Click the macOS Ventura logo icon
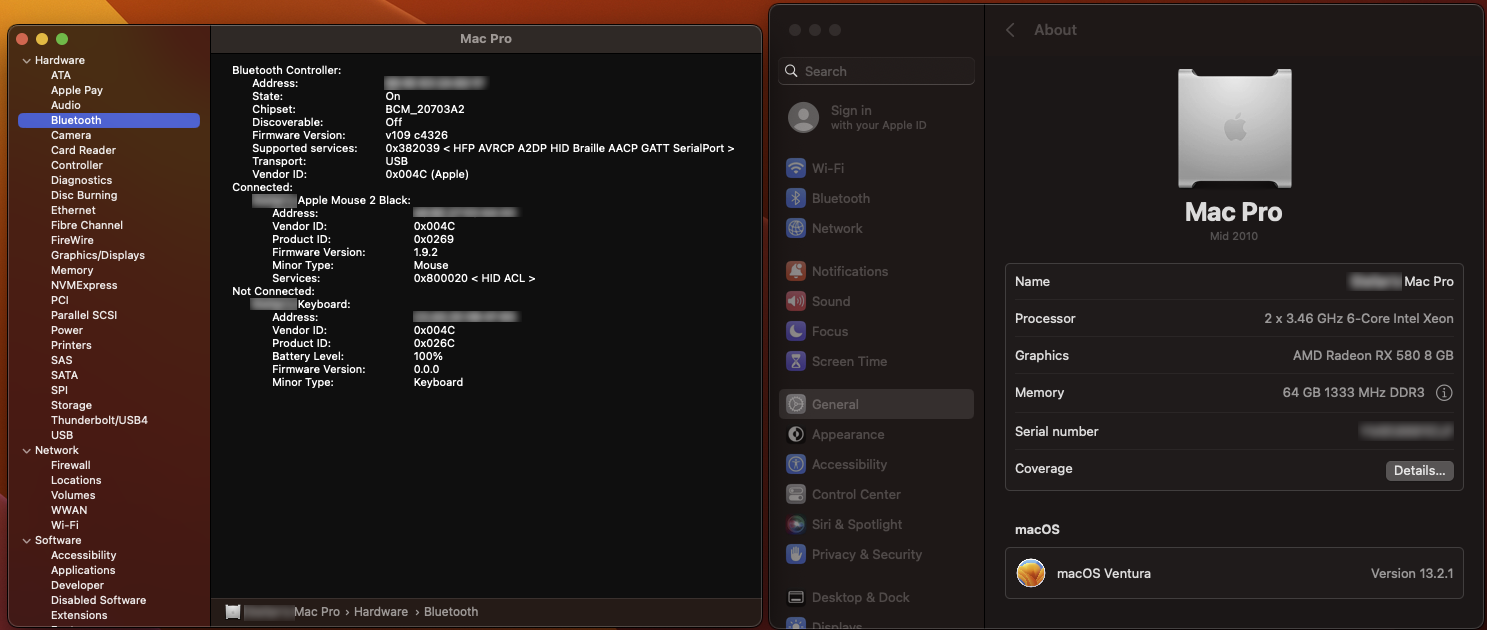 (x=1031, y=573)
